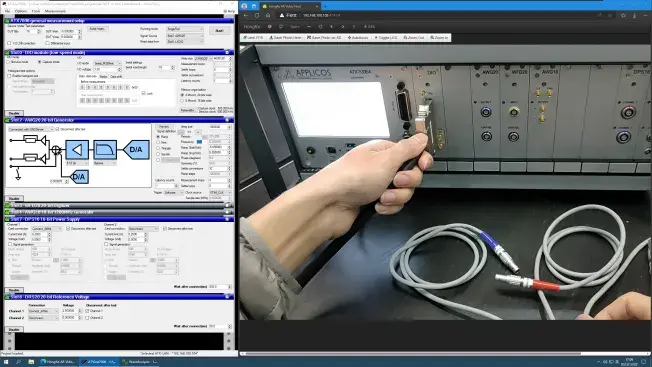Open the AWG20 connection dropdown
The image size is (652, 367).
[31, 129]
